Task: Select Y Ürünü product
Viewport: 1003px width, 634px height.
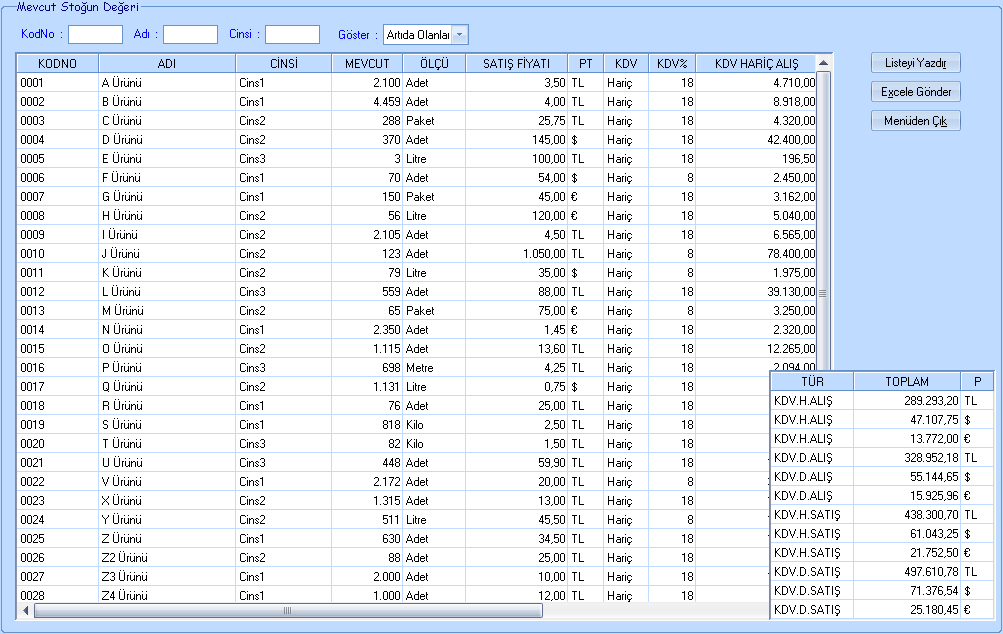Action: click(x=122, y=520)
